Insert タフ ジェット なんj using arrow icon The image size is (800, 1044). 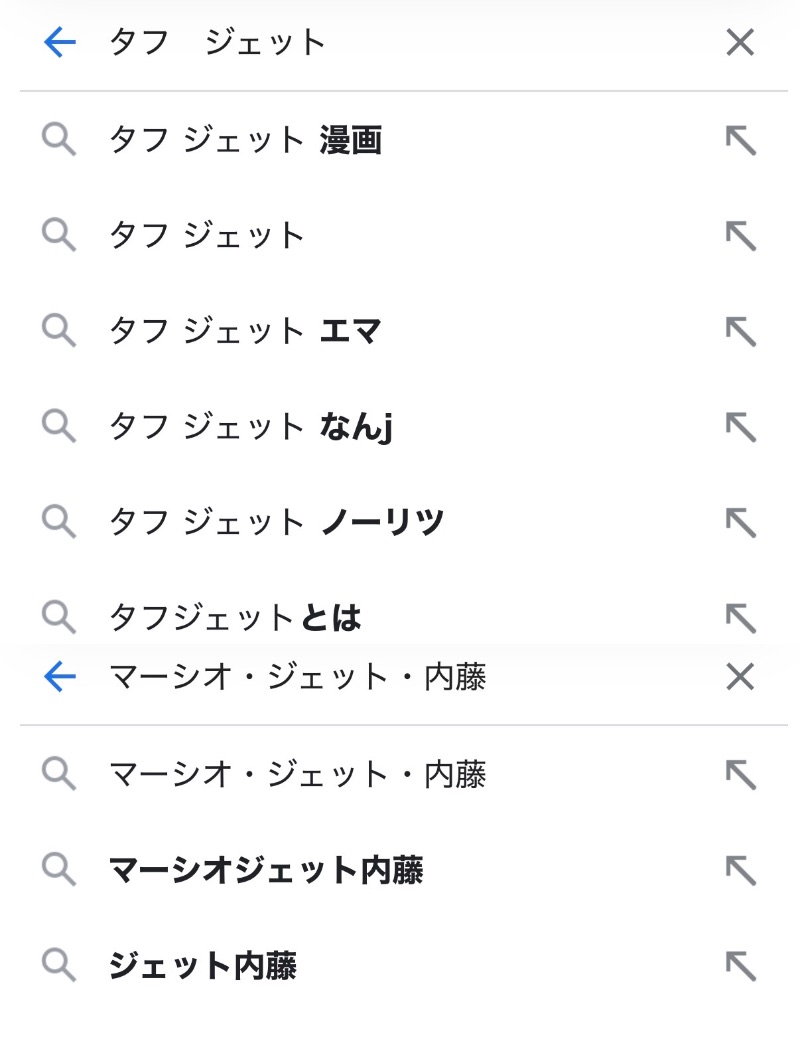coord(740,427)
